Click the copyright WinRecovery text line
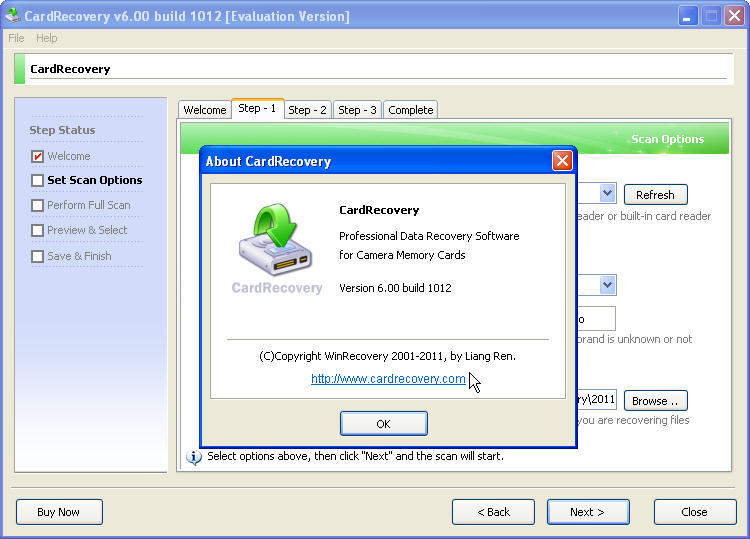 (387, 356)
